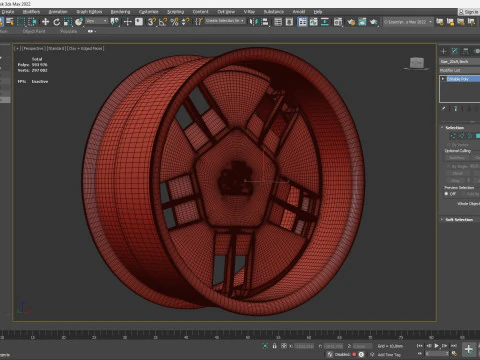The height and width of the screenshot is (360, 480).
Task: Open the Hierarchy command panel tab
Action: [x=466, y=51]
